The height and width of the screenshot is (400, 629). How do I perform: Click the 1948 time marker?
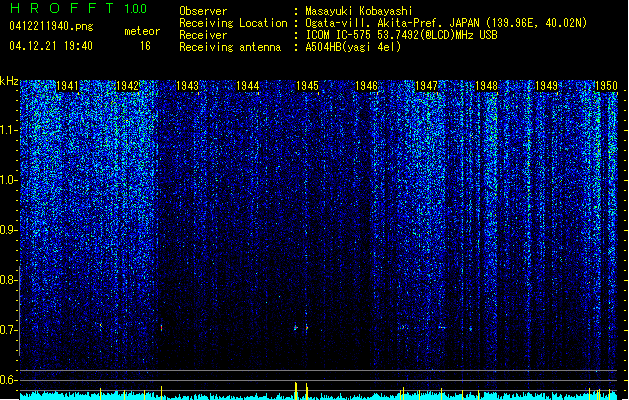pos(486,86)
